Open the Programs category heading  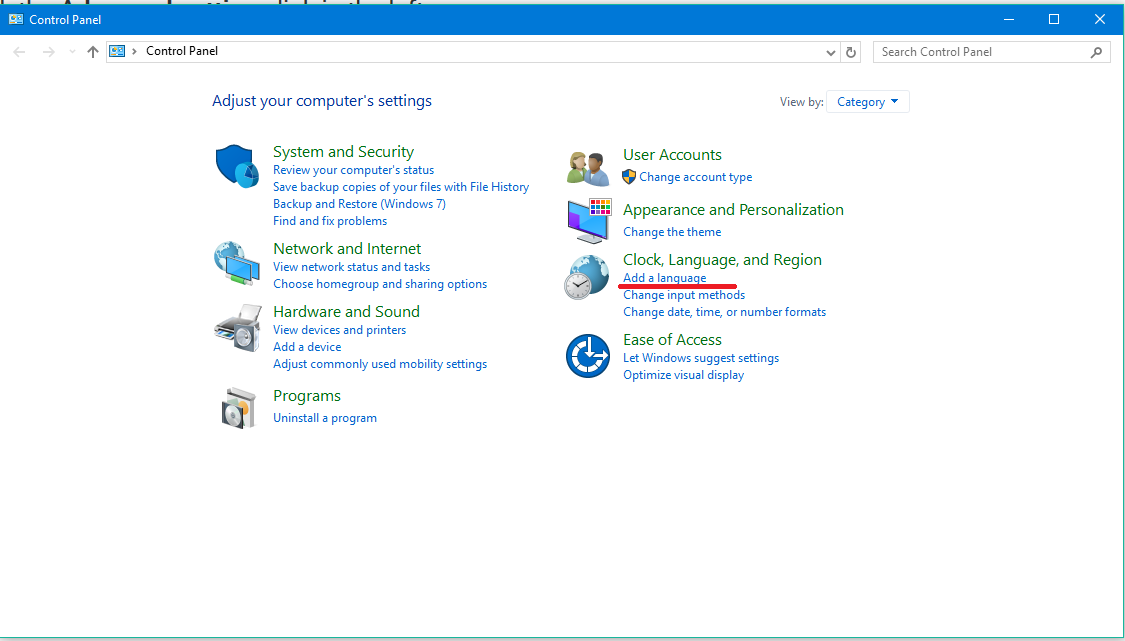[x=306, y=396]
